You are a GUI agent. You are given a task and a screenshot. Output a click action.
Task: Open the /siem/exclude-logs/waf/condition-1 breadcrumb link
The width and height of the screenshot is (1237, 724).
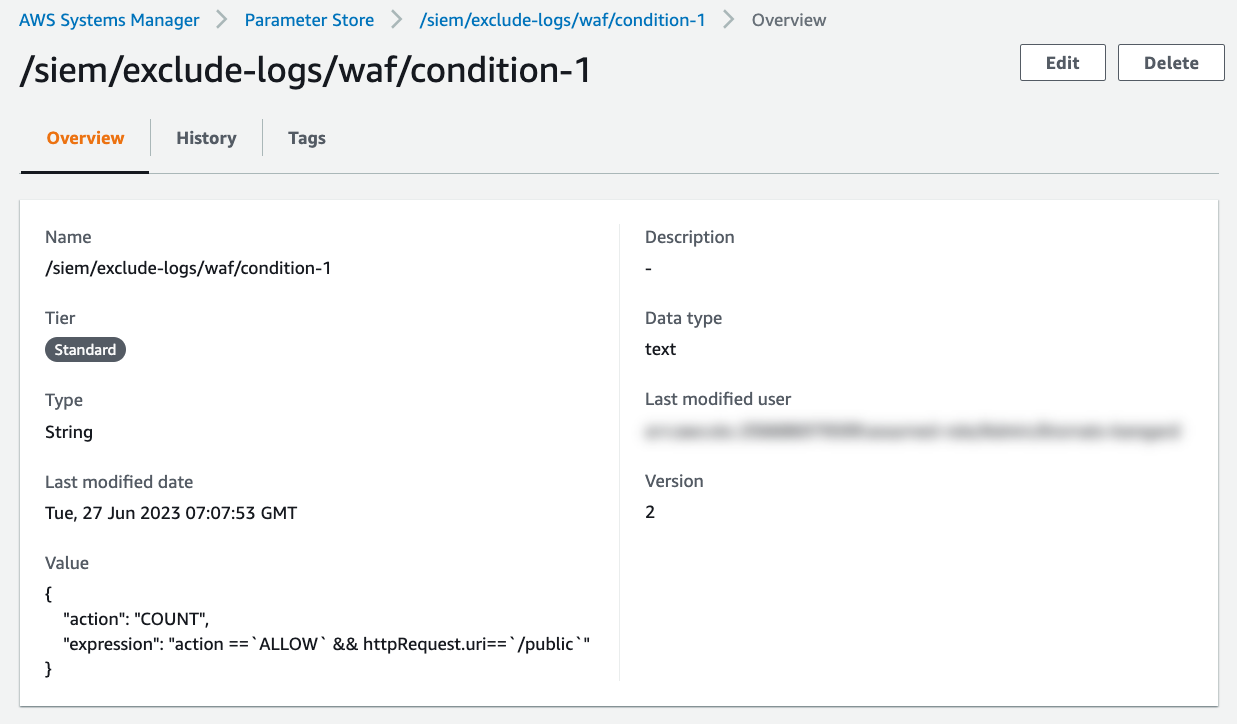point(562,20)
